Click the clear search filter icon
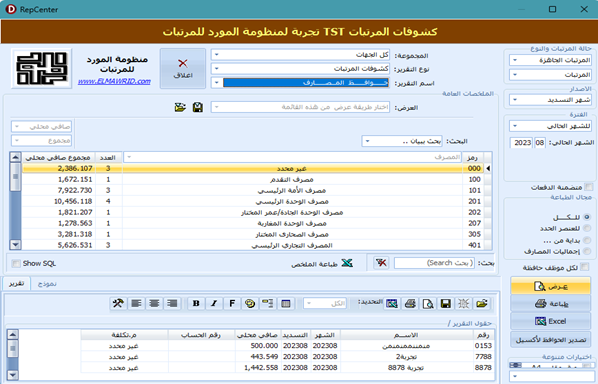The image size is (598, 384). click(x=381, y=262)
